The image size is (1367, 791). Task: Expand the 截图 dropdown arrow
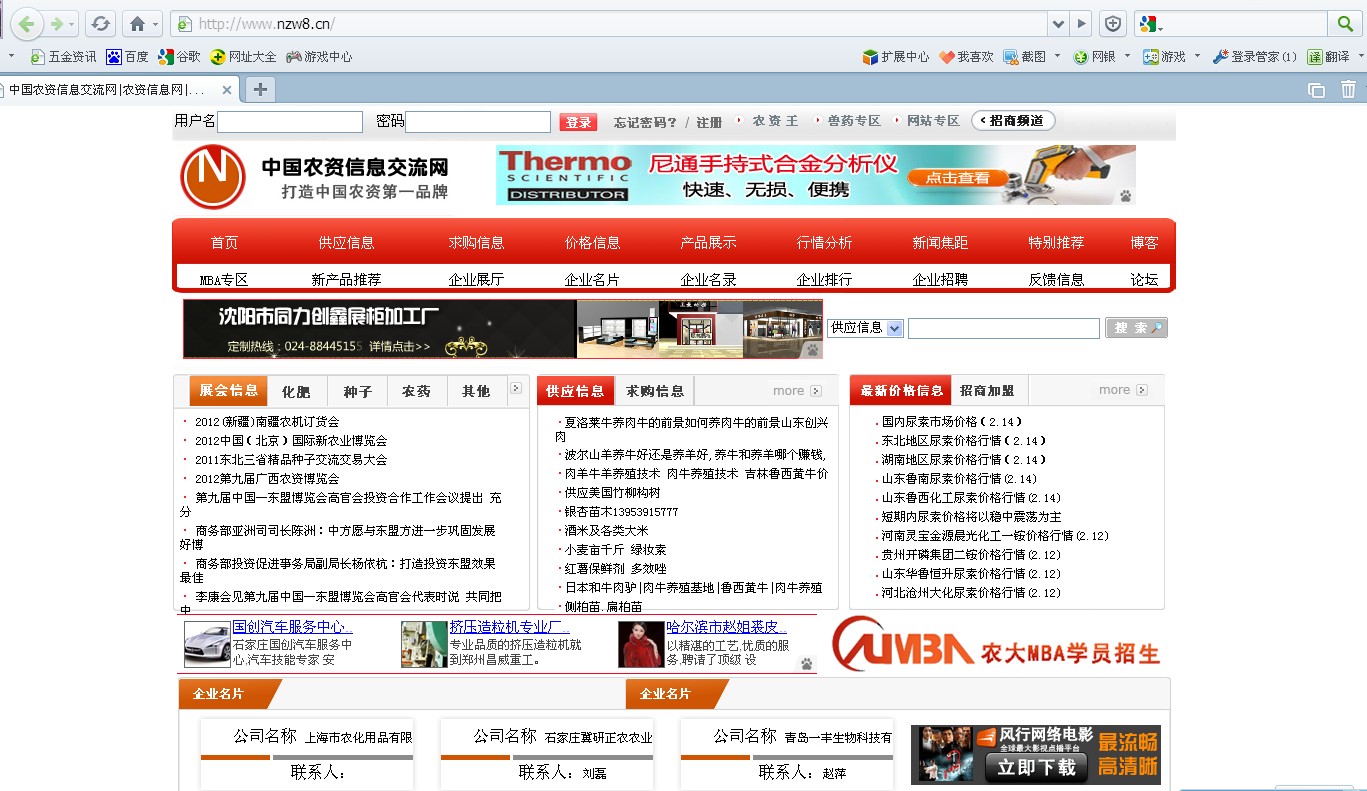1057,57
